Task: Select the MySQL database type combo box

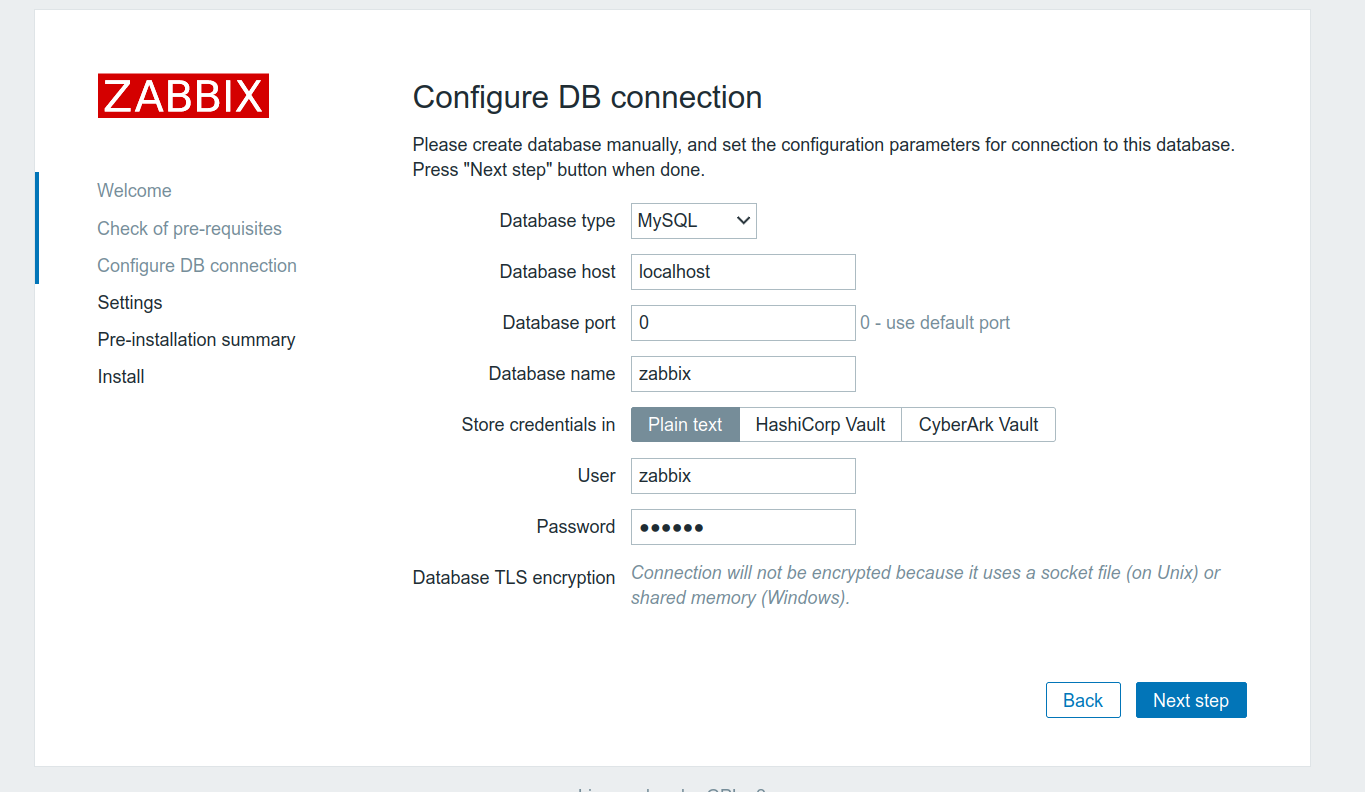Action: (x=693, y=221)
